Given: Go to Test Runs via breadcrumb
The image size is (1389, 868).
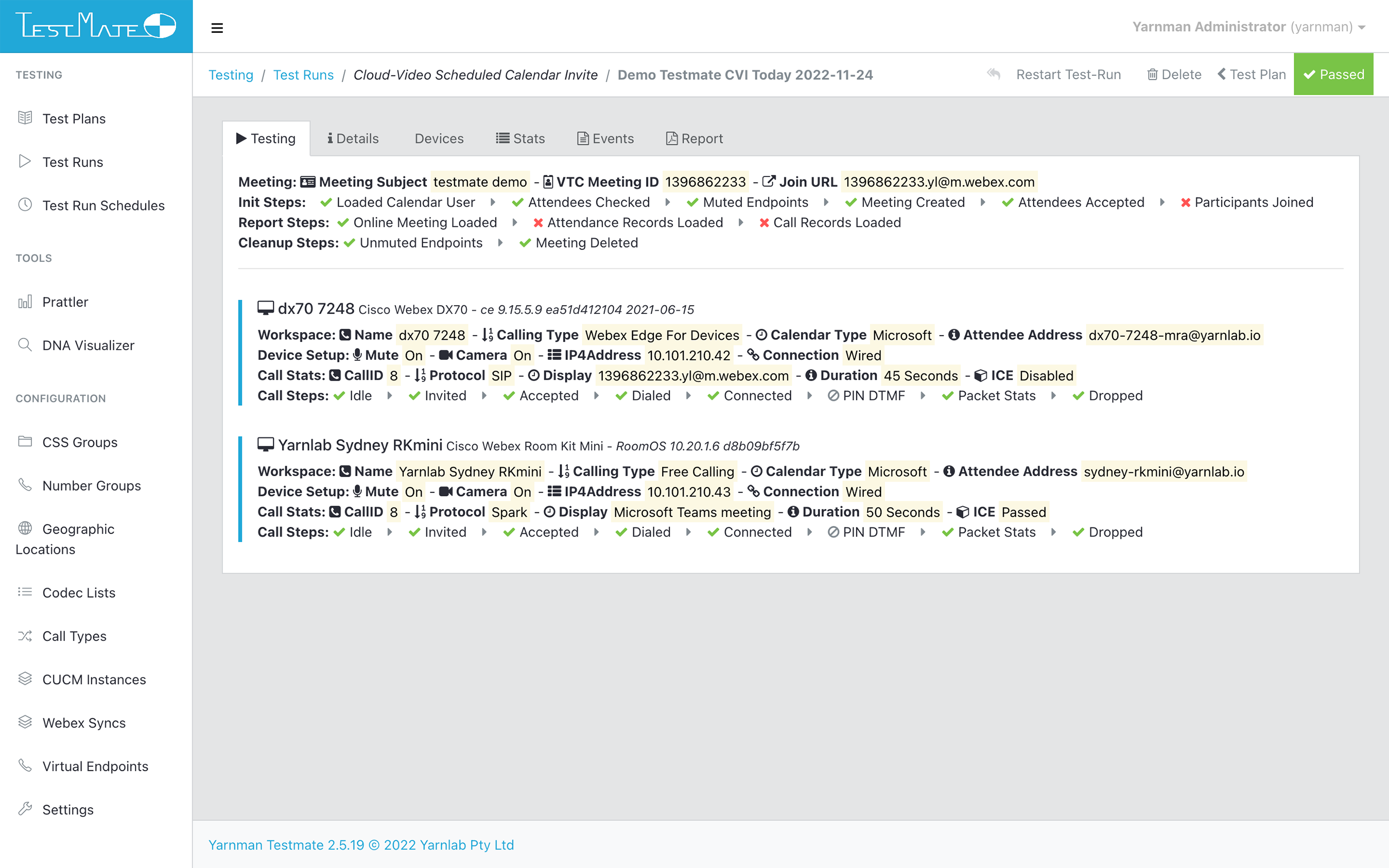Looking at the screenshot, I should click(x=304, y=74).
